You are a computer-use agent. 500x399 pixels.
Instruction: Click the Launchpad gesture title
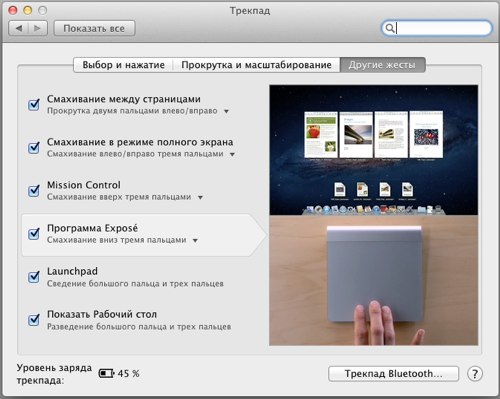click(72, 271)
